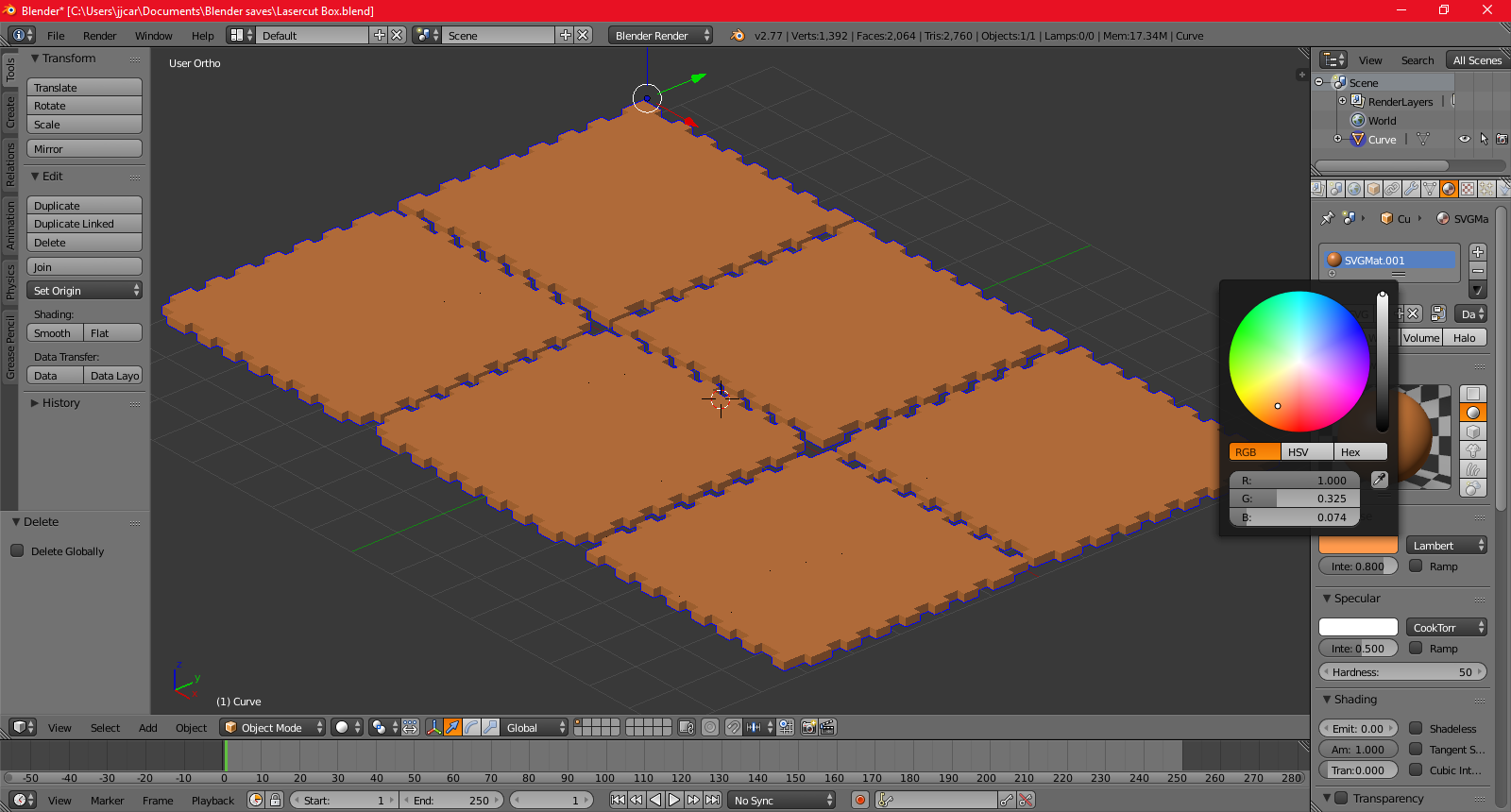Click the Duplicate Linked button
This screenshot has height=812, width=1511.
[x=84, y=224]
